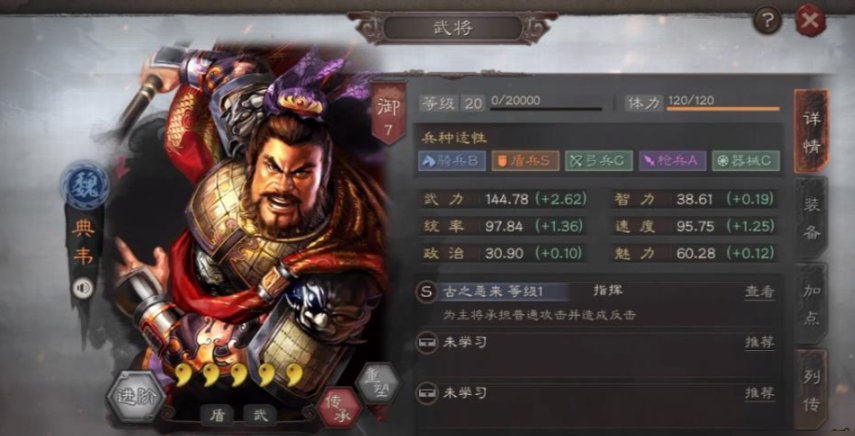Image resolution: width=855 pixels, height=436 pixels.
Task: Open the 加点 tab
Action: (811, 304)
